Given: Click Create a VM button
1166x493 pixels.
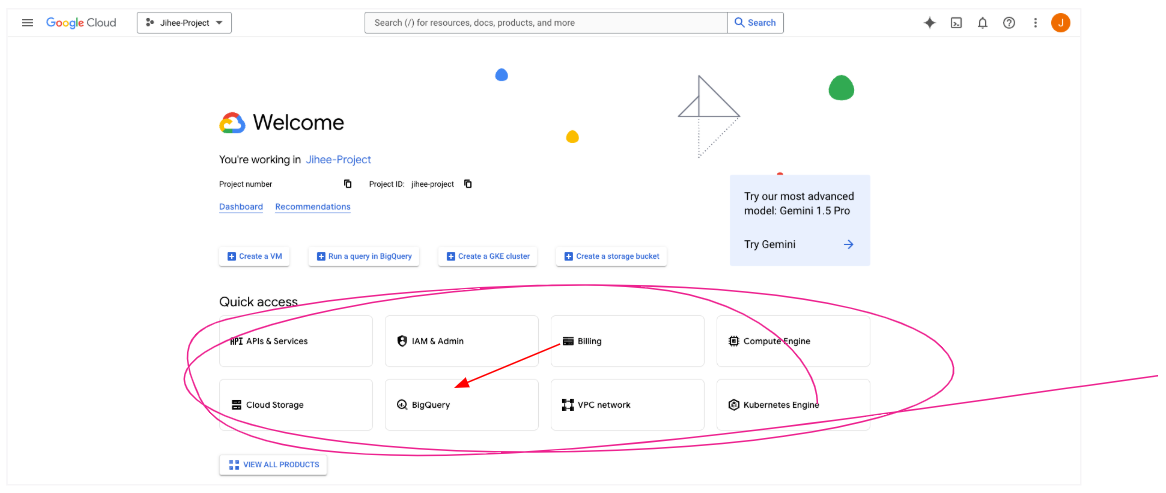Looking at the screenshot, I should pyautogui.click(x=254, y=257).
